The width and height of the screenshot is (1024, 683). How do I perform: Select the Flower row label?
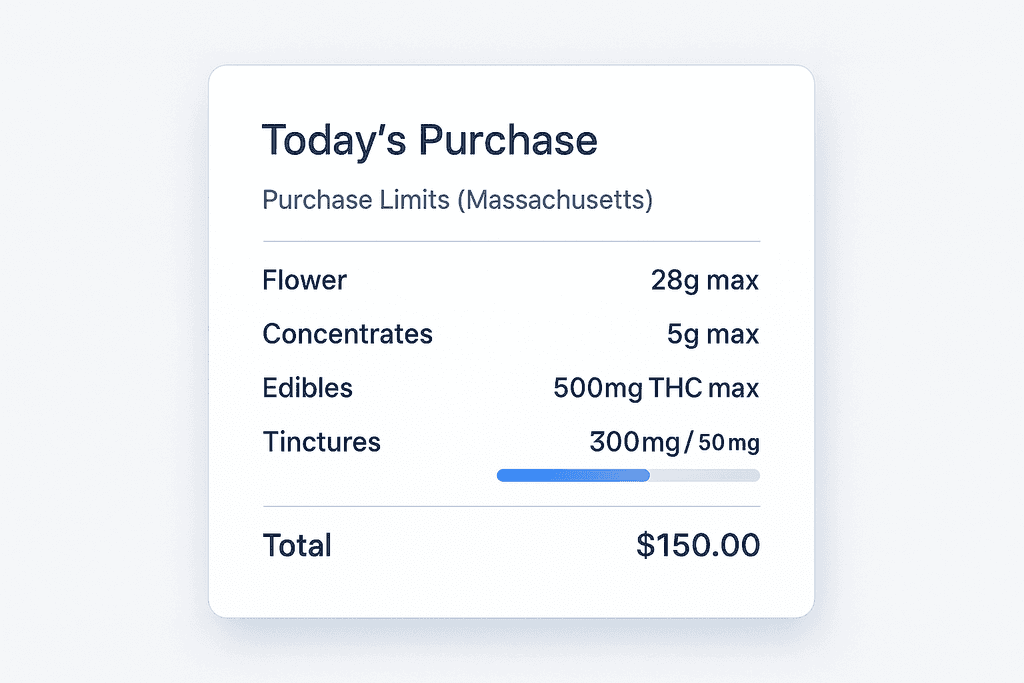click(304, 280)
